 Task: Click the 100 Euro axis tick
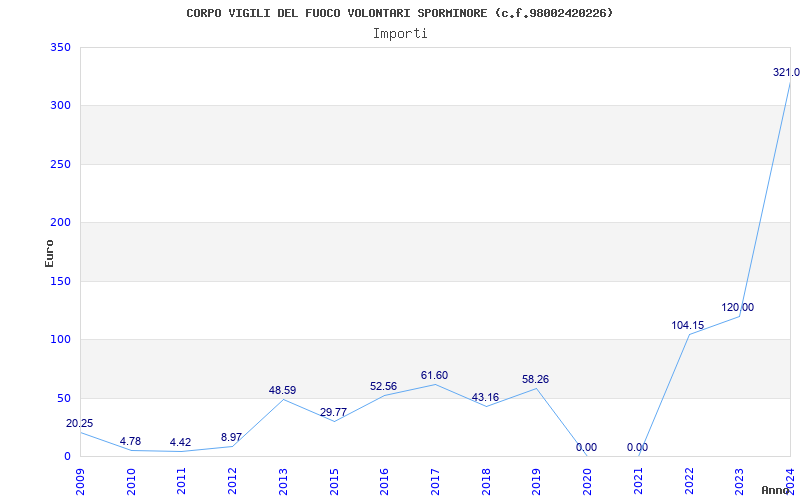(x=60, y=339)
